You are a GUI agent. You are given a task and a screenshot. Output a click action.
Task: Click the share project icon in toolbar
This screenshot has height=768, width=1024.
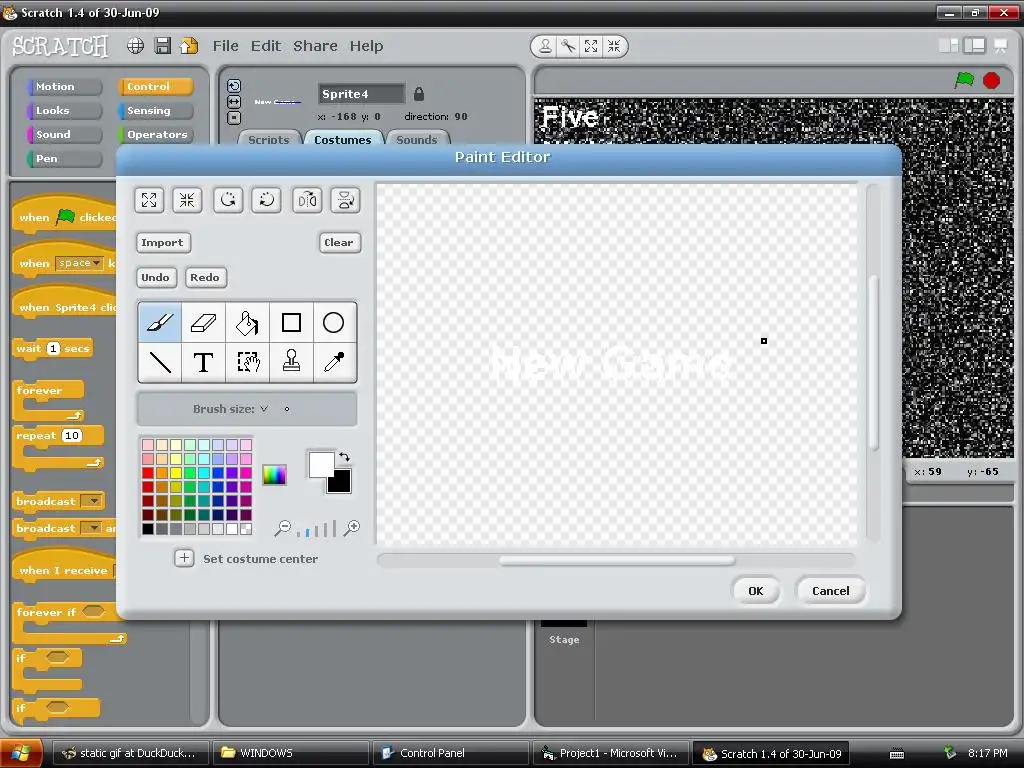point(189,46)
